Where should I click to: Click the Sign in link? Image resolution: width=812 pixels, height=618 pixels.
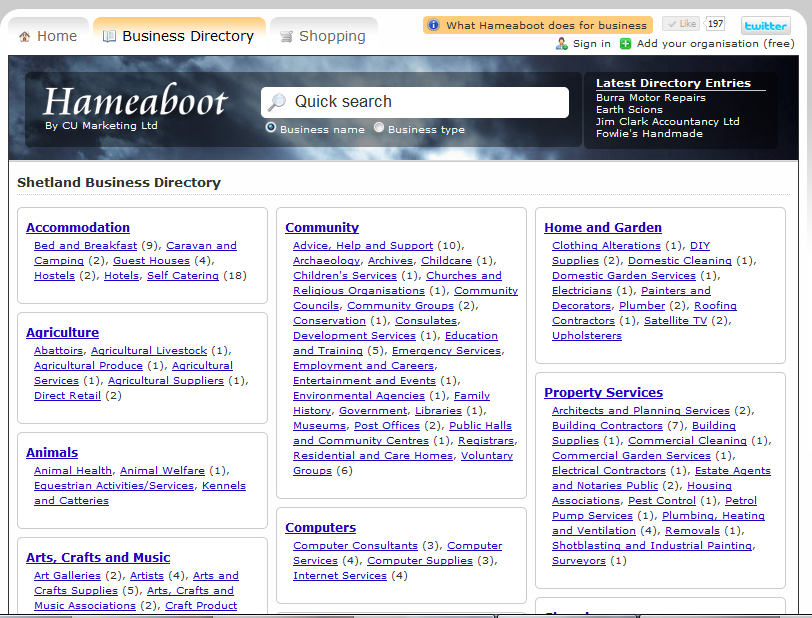pyautogui.click(x=591, y=44)
